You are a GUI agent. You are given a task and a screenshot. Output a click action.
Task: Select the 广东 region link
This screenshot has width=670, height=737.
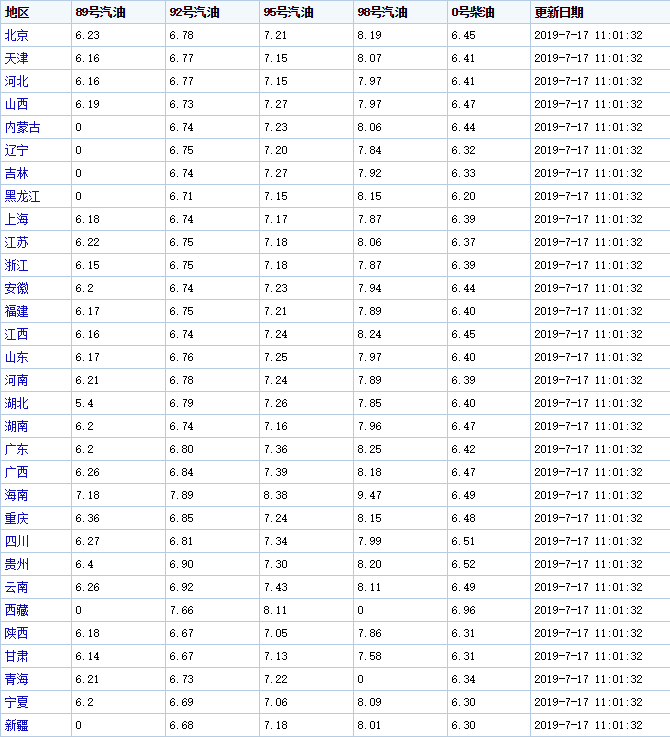[17, 450]
